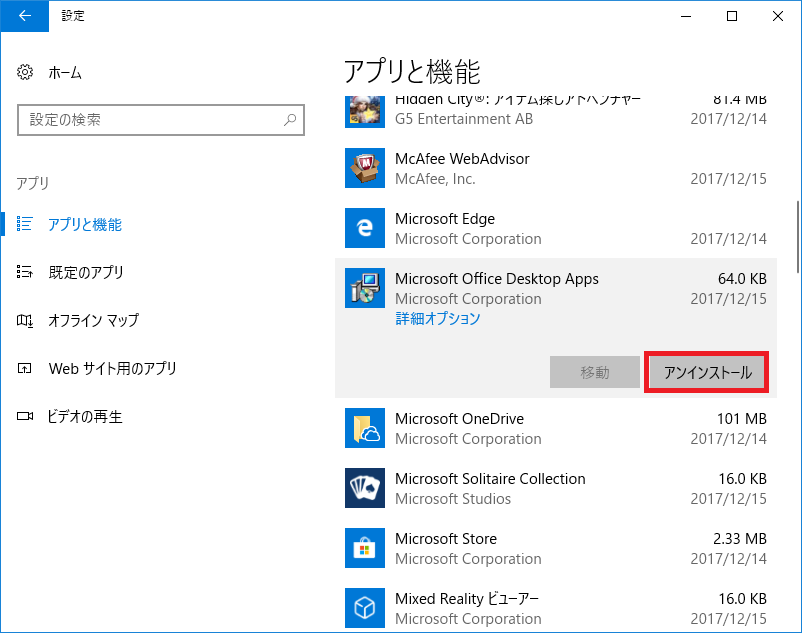802x633 pixels.
Task: Maximize the 設定 window
Action: click(x=732, y=16)
